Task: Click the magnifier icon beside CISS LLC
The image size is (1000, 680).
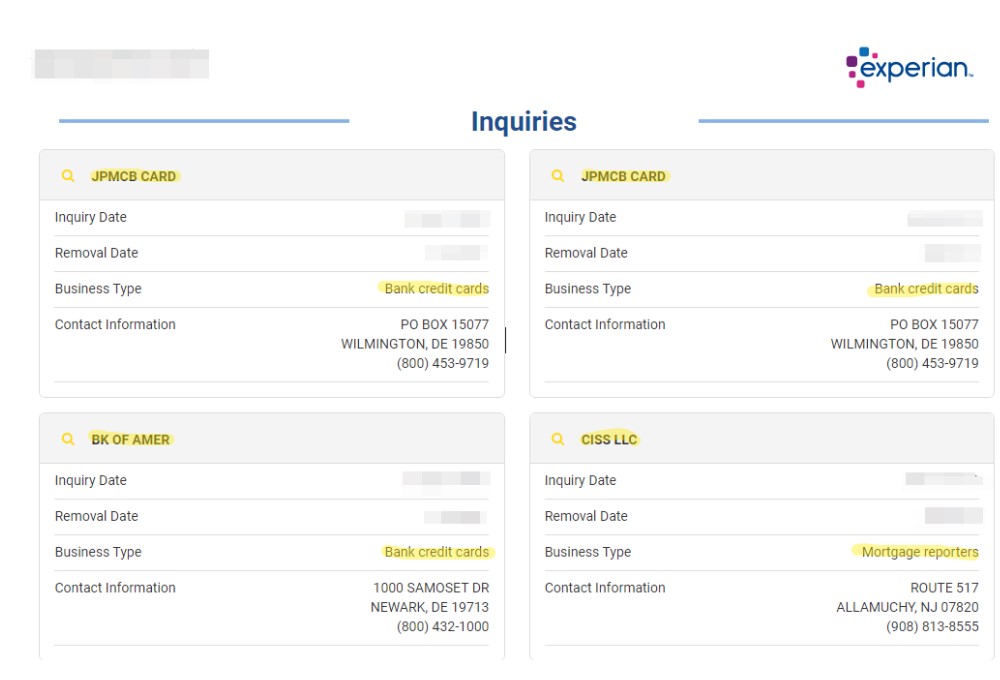Action: pyautogui.click(x=557, y=439)
